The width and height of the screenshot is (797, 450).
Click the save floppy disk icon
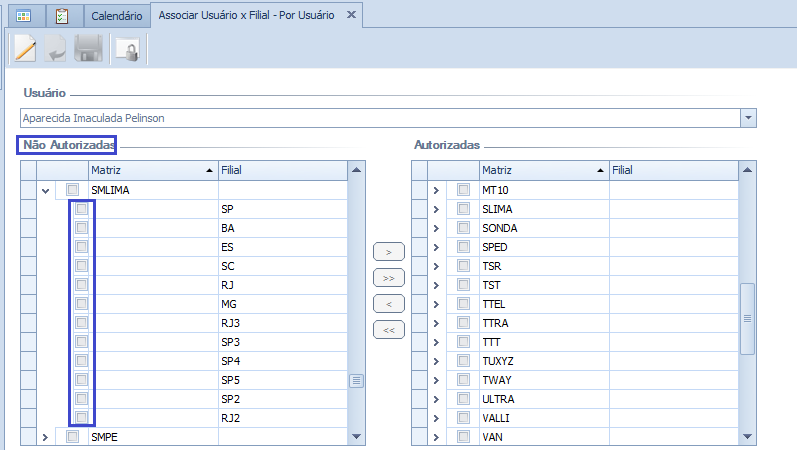(x=89, y=49)
